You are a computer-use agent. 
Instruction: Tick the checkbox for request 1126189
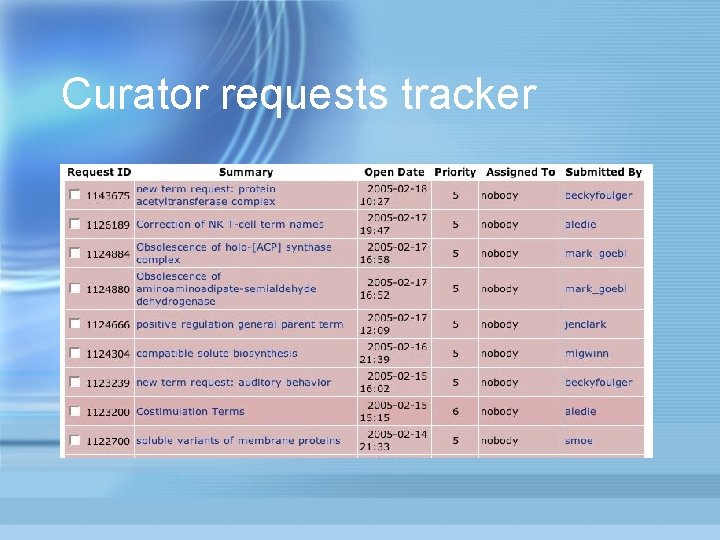(75, 224)
